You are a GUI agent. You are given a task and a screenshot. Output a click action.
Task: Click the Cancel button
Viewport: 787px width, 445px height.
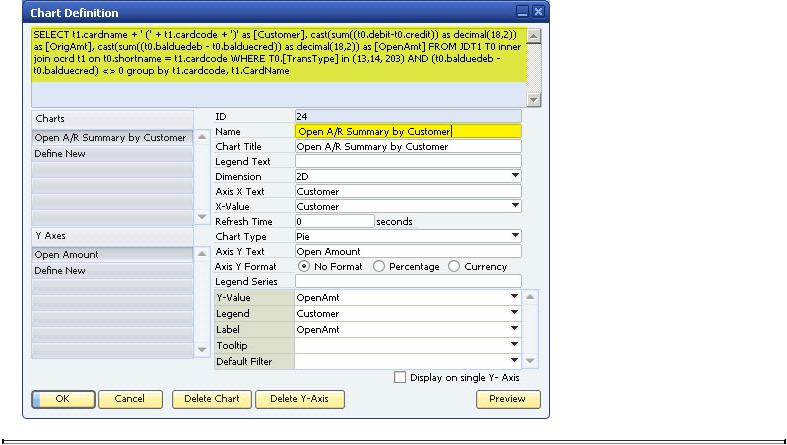pos(130,399)
